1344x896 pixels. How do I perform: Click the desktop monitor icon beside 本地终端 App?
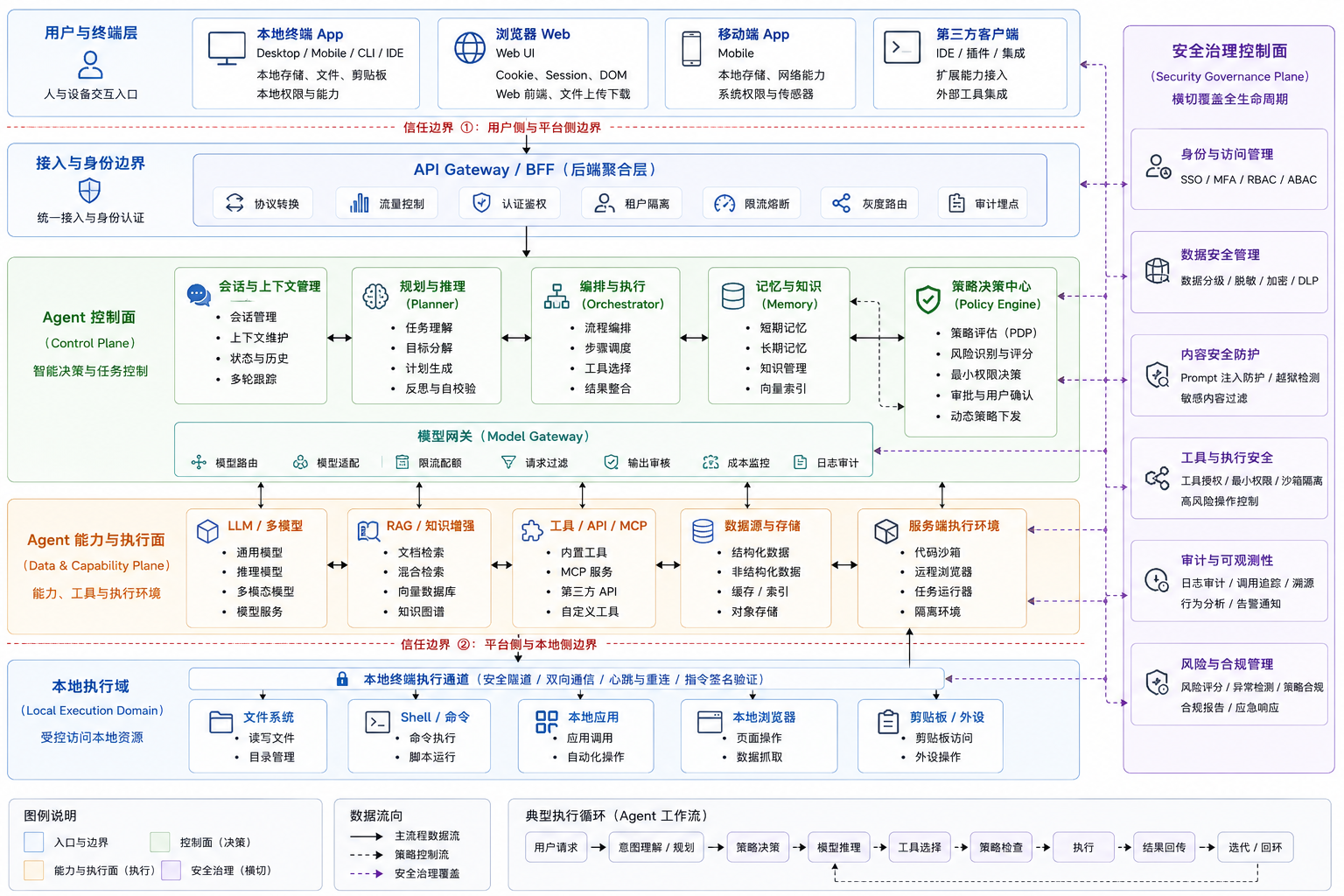[227, 48]
